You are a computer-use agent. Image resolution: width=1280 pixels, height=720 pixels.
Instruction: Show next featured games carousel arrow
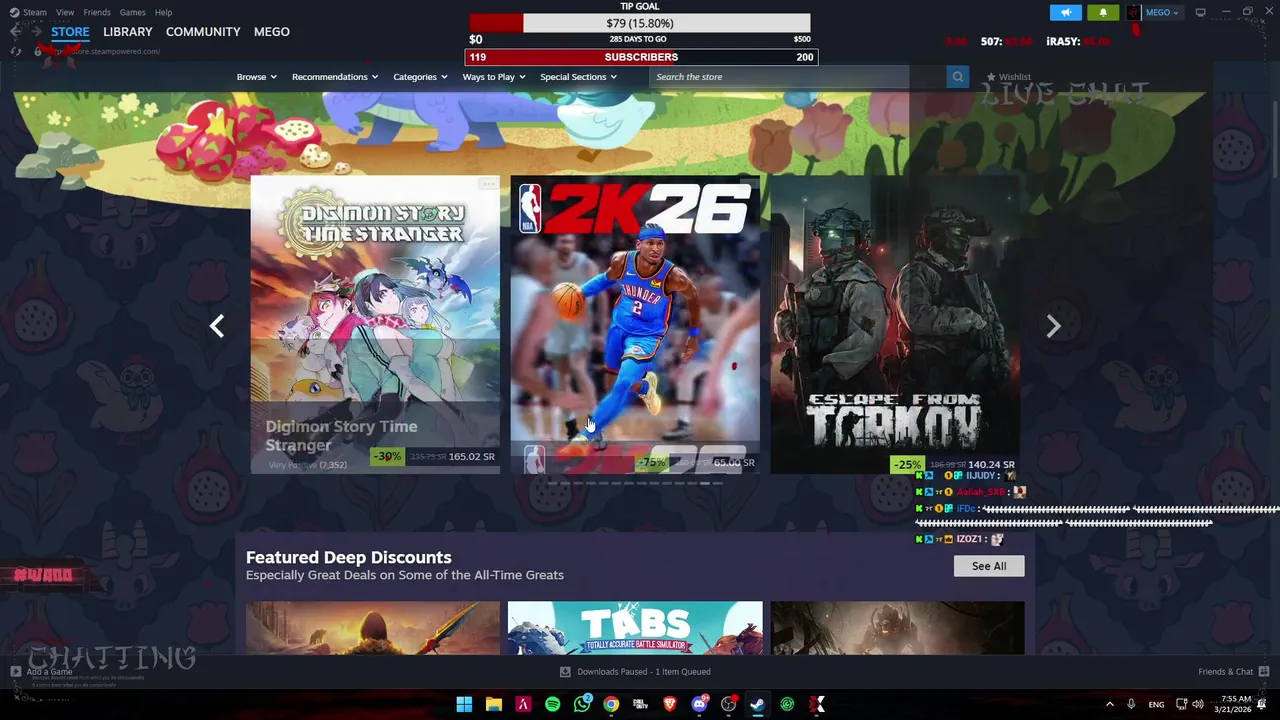click(x=1053, y=326)
